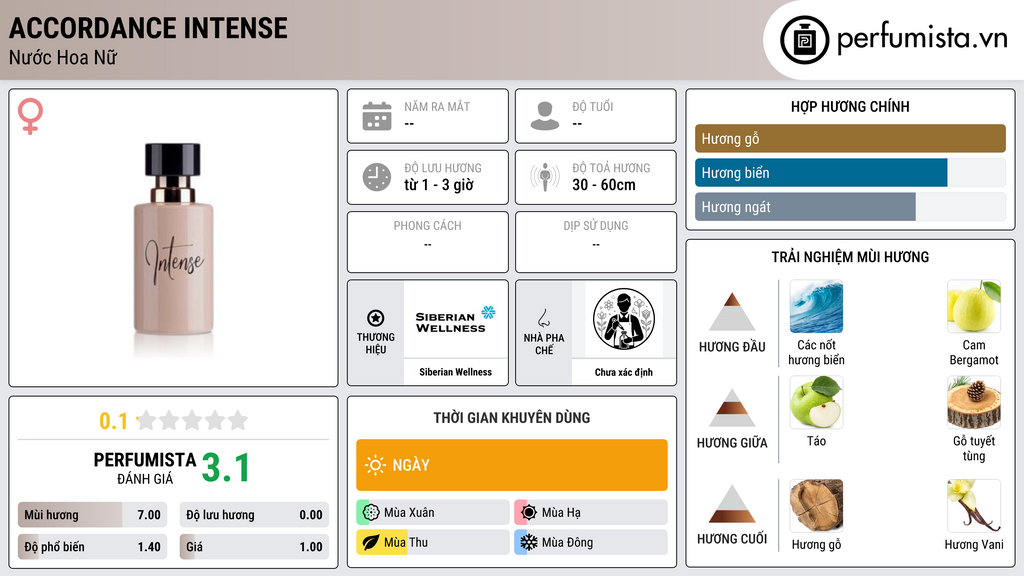
Task: Open the Hương Vani vanilla image
Action: click(974, 505)
